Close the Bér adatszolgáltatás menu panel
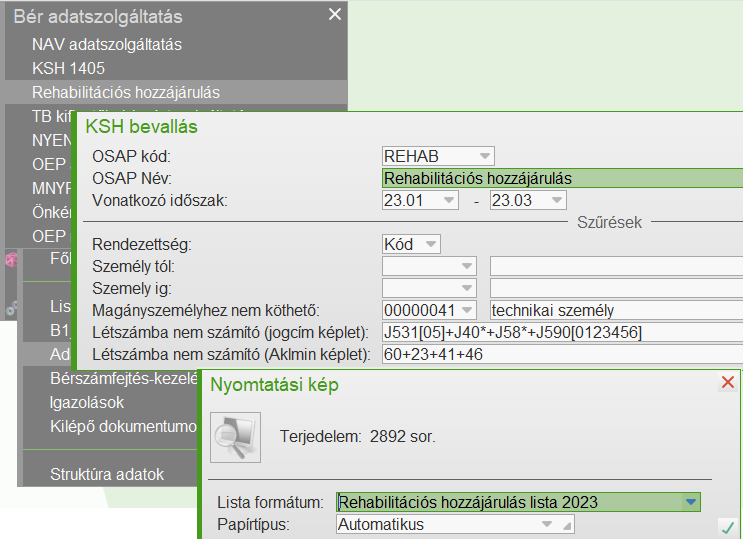The image size is (743, 543). [x=335, y=14]
